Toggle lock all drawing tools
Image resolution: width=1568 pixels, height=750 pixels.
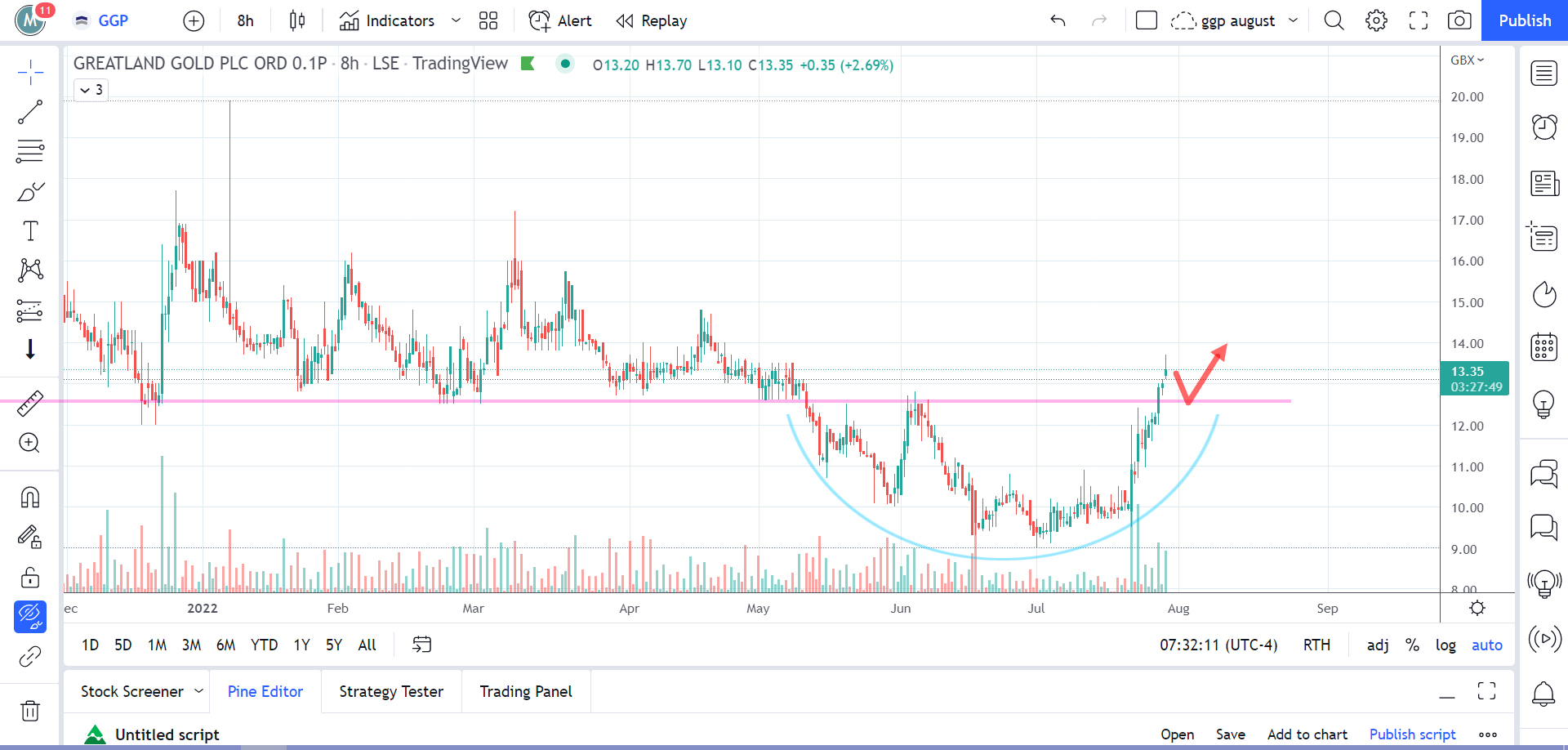(x=30, y=578)
